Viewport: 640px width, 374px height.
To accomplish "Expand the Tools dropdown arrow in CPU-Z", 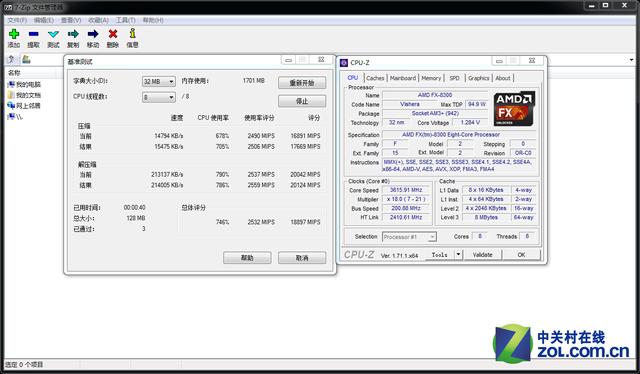I will pos(458,255).
